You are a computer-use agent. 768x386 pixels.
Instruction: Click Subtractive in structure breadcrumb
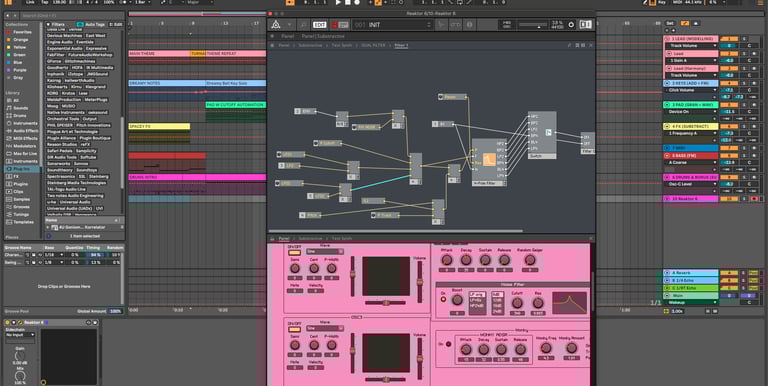pyautogui.click(x=311, y=45)
